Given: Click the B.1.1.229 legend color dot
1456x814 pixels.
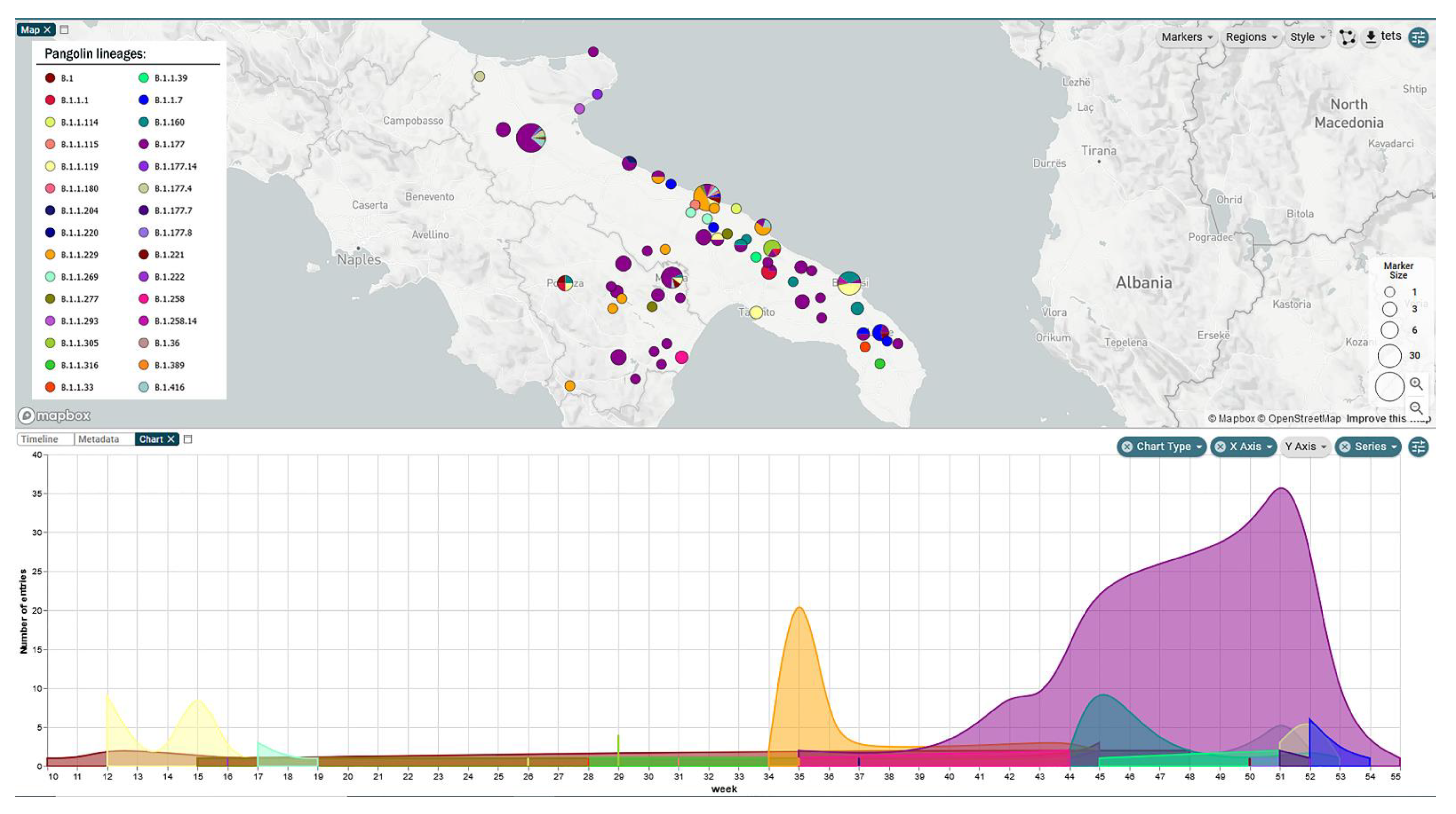Looking at the screenshot, I should click(x=50, y=255).
